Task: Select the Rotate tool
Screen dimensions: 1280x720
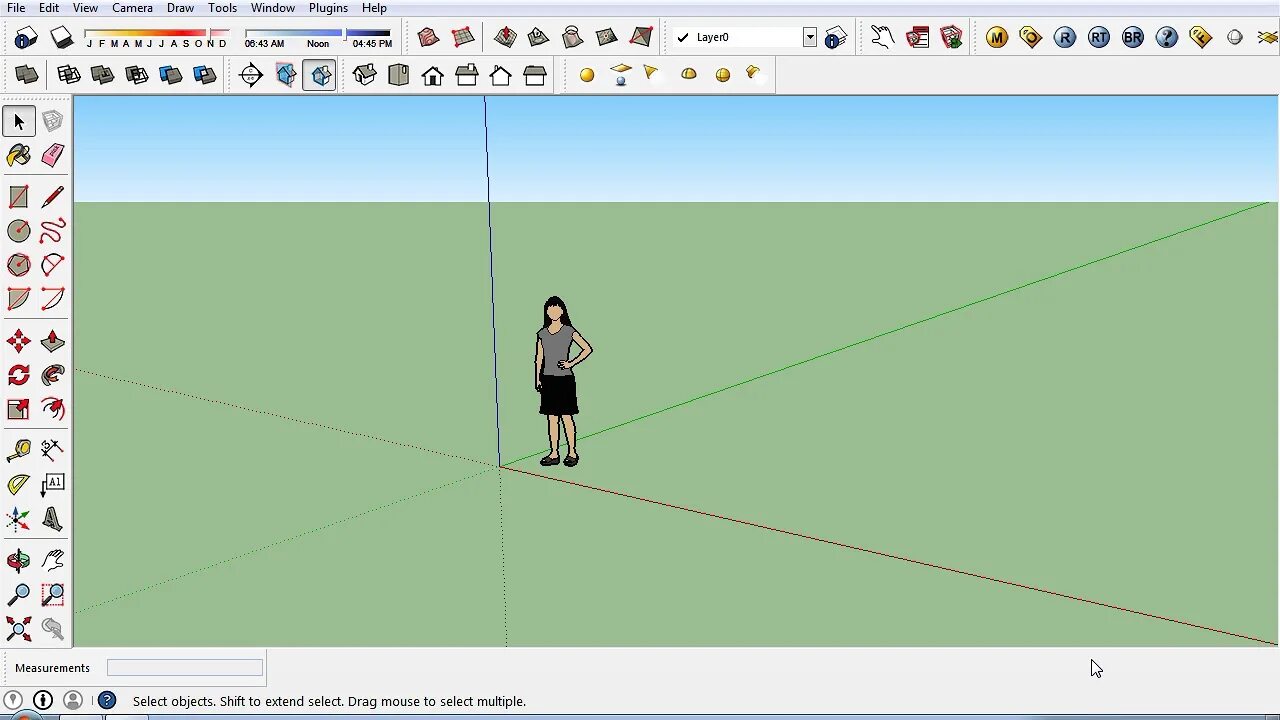Action: tap(19, 376)
